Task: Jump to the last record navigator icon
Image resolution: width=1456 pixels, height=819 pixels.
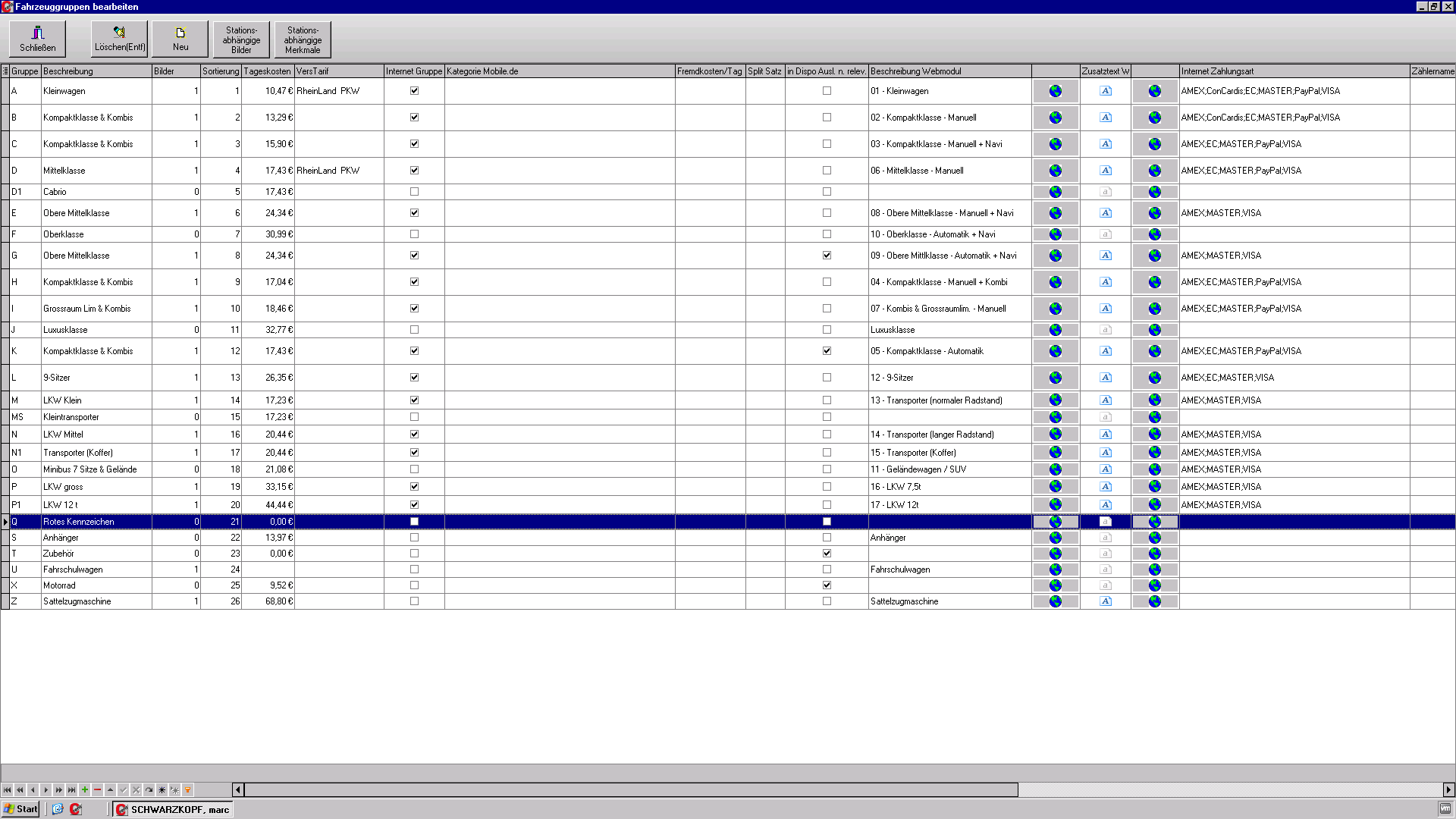Action: pyautogui.click(x=71, y=789)
